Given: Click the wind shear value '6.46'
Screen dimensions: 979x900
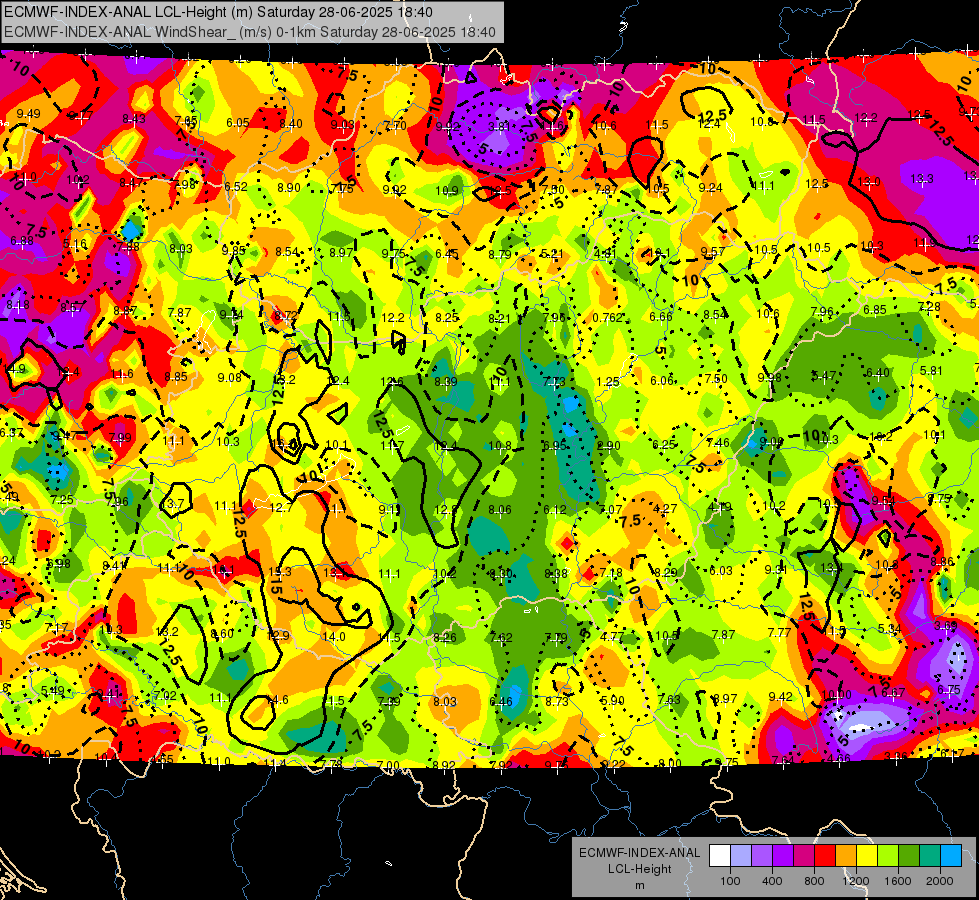Looking at the screenshot, I should (501, 702).
